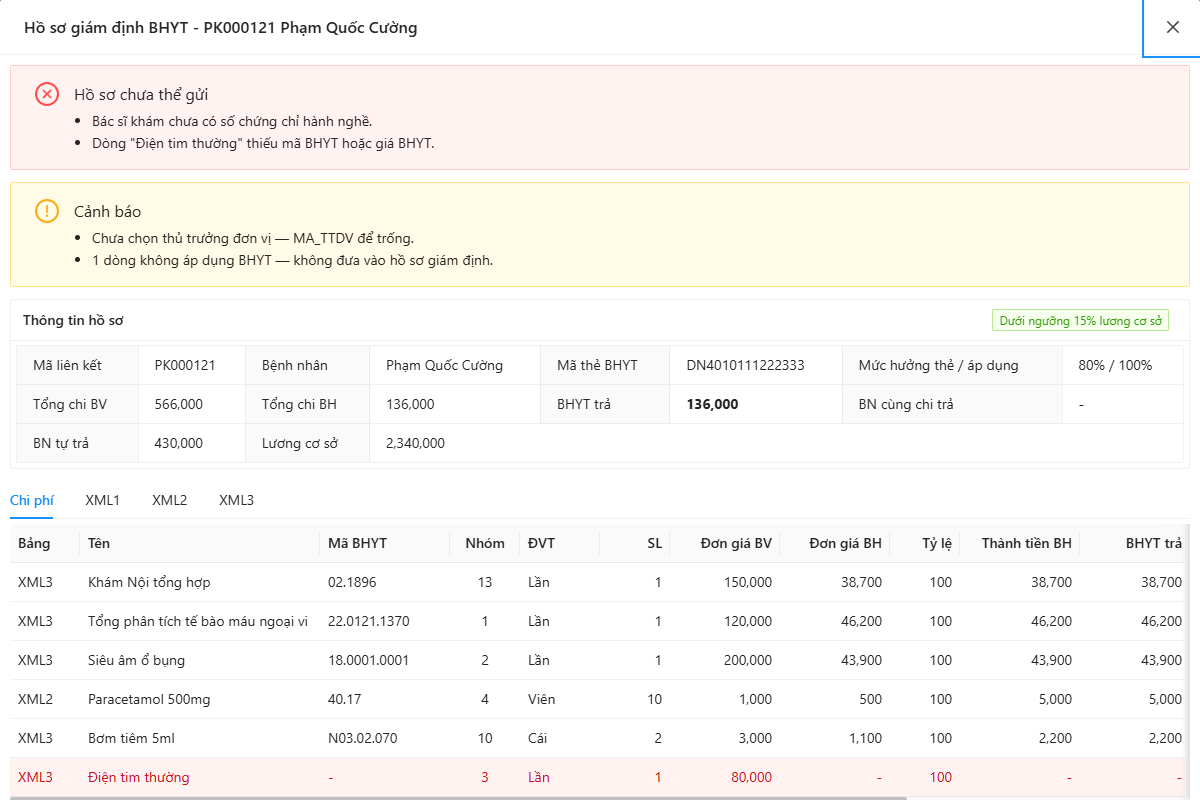This screenshot has width=1200, height=800.
Task: Open the XML2 tab
Action: 170,500
